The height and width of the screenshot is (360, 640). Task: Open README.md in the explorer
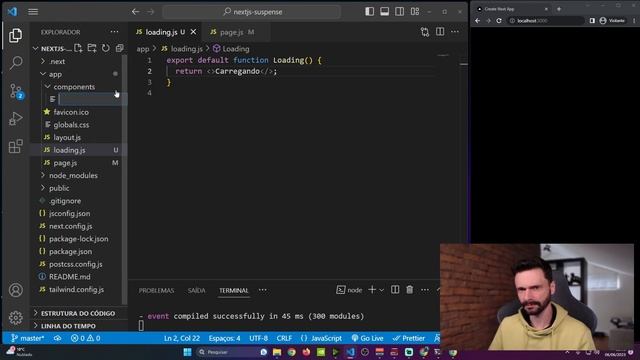point(70,277)
